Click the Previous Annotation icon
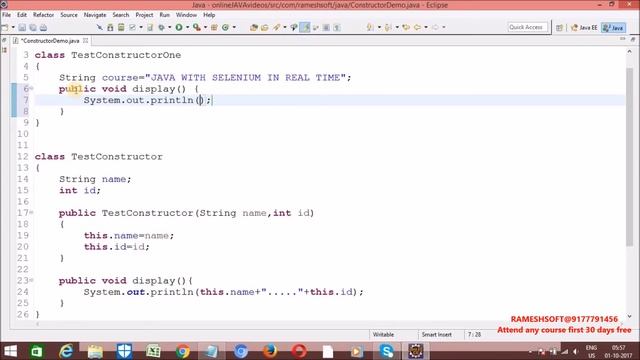This screenshot has height=360, width=640. [388, 27]
